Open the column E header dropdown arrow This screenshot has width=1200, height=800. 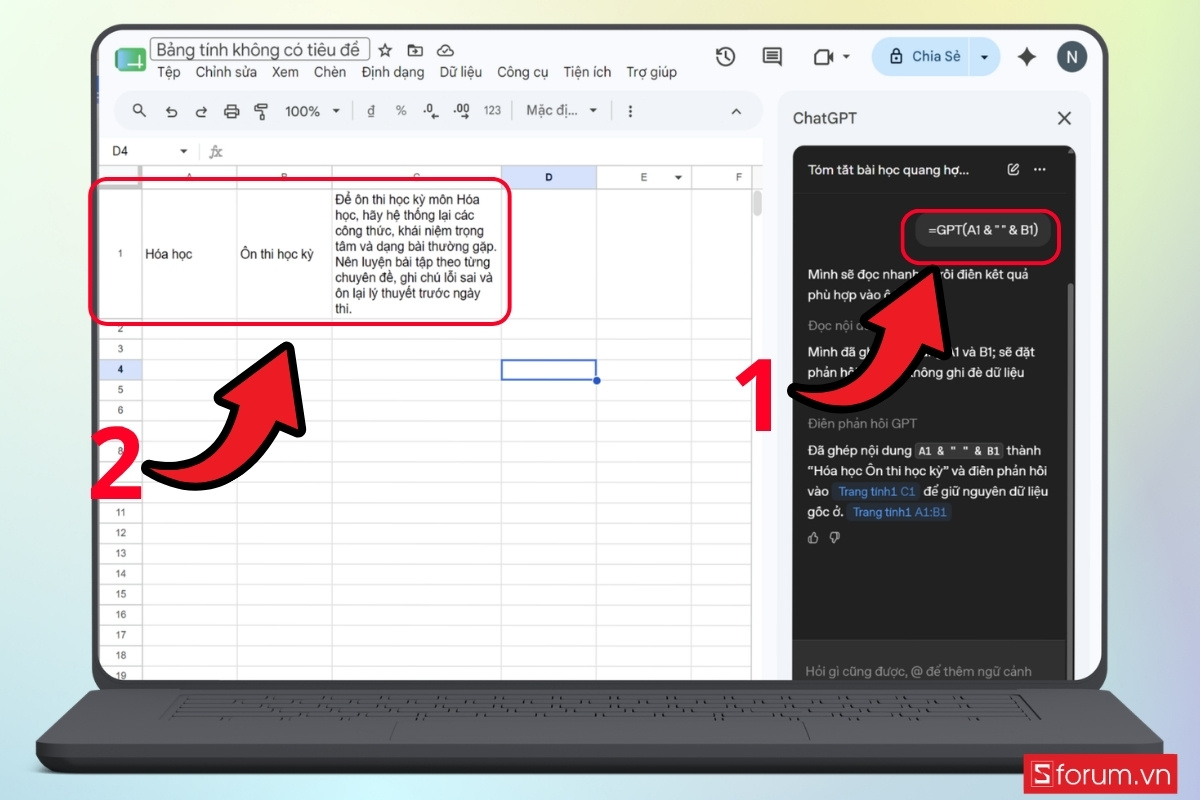tap(678, 178)
